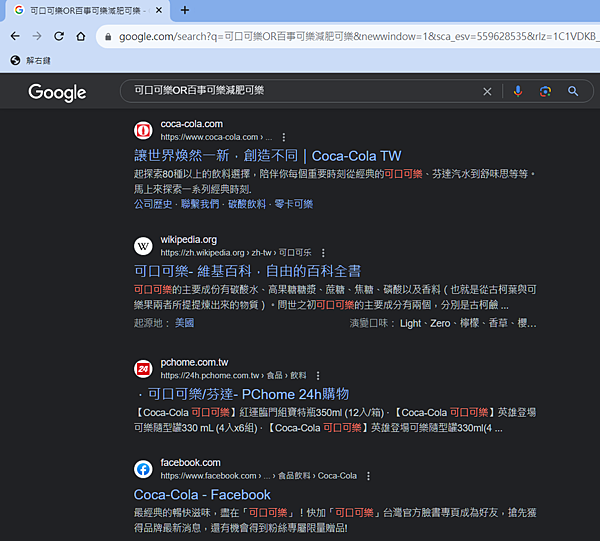Select the Google search browser tab
600x541 pixels.
coord(87,10)
